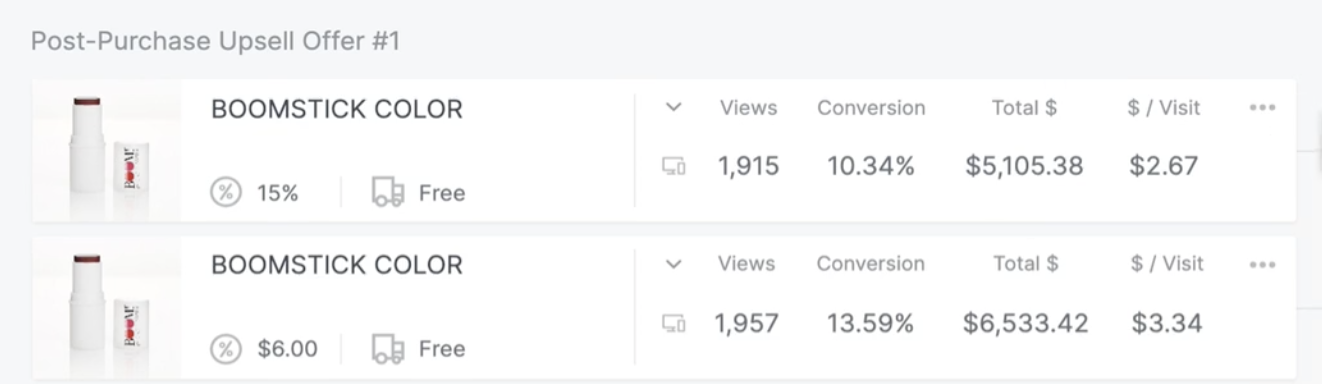
Task: Click the percent discount icon beside $6.00
Action: point(226,348)
